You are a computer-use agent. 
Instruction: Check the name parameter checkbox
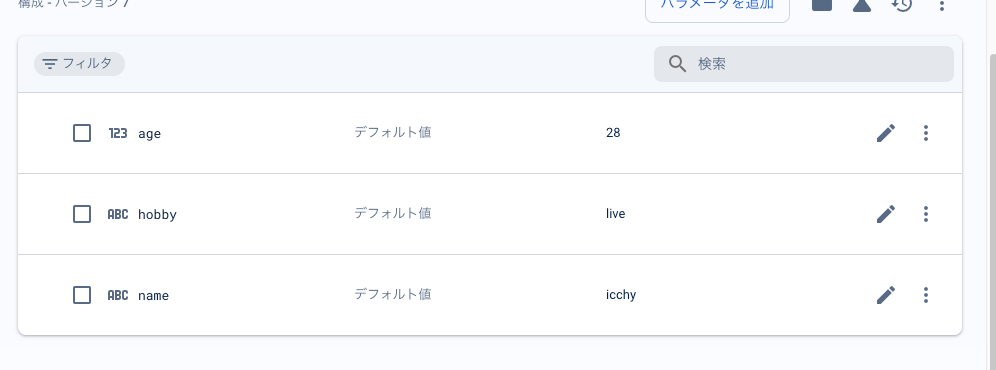pyautogui.click(x=82, y=295)
